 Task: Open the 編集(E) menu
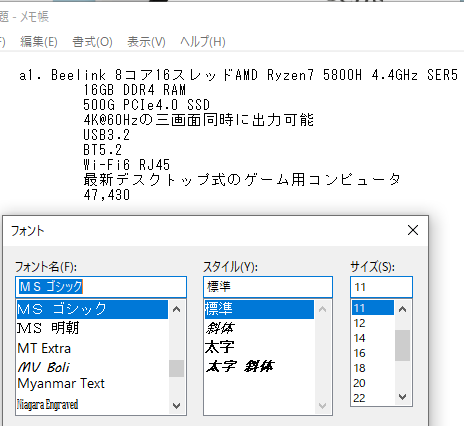(39, 42)
